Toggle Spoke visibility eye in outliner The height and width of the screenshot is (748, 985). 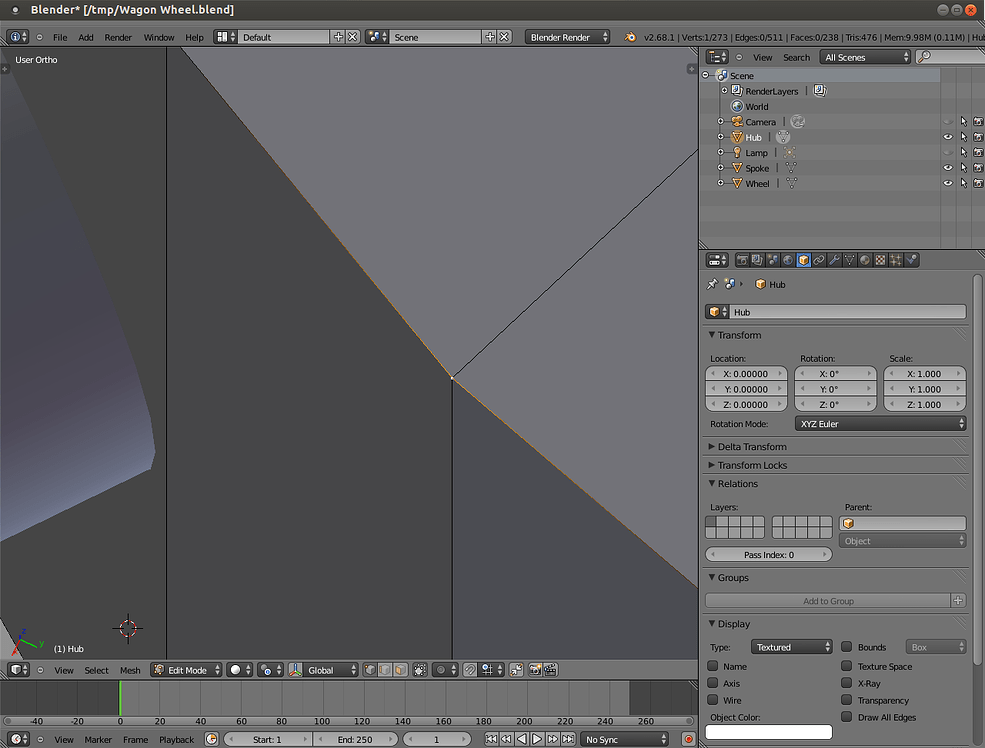(x=948, y=168)
